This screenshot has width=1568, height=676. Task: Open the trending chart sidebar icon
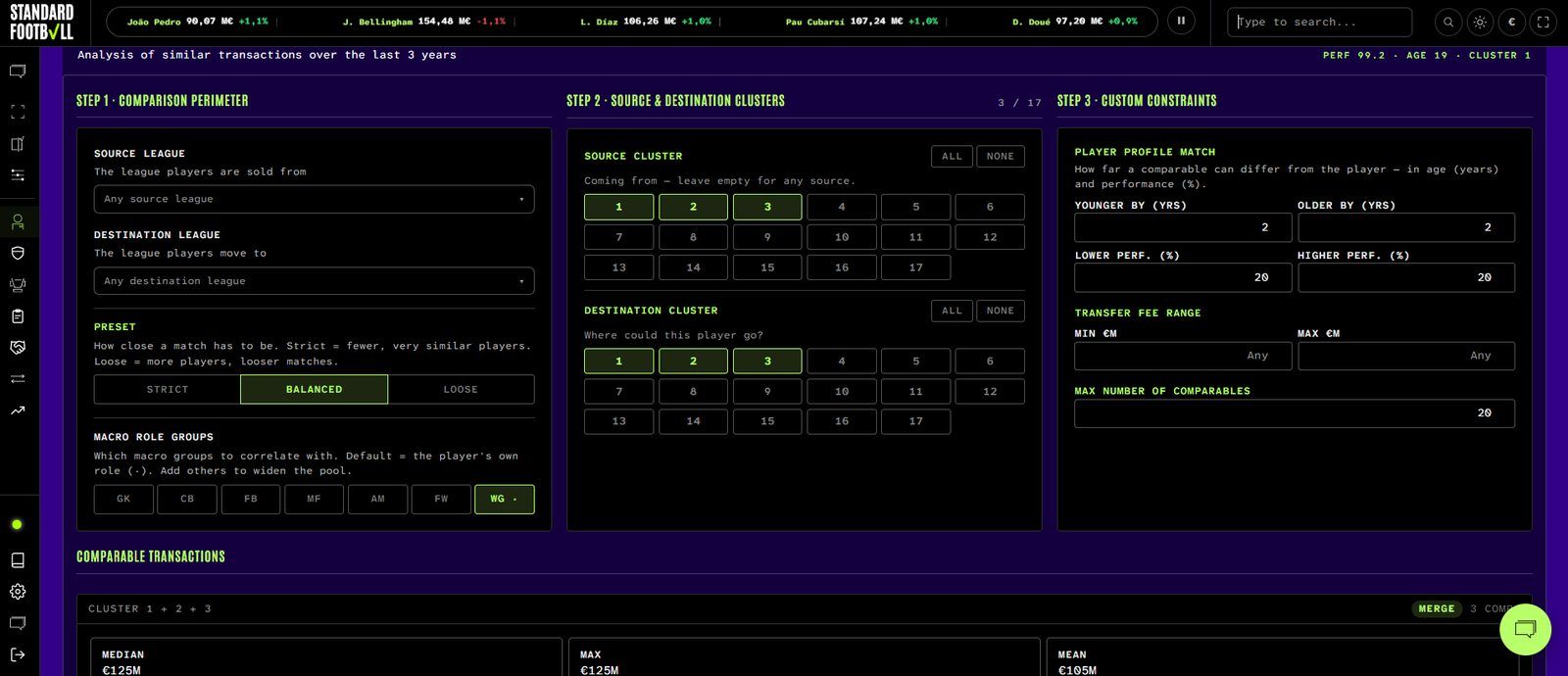coord(18,410)
